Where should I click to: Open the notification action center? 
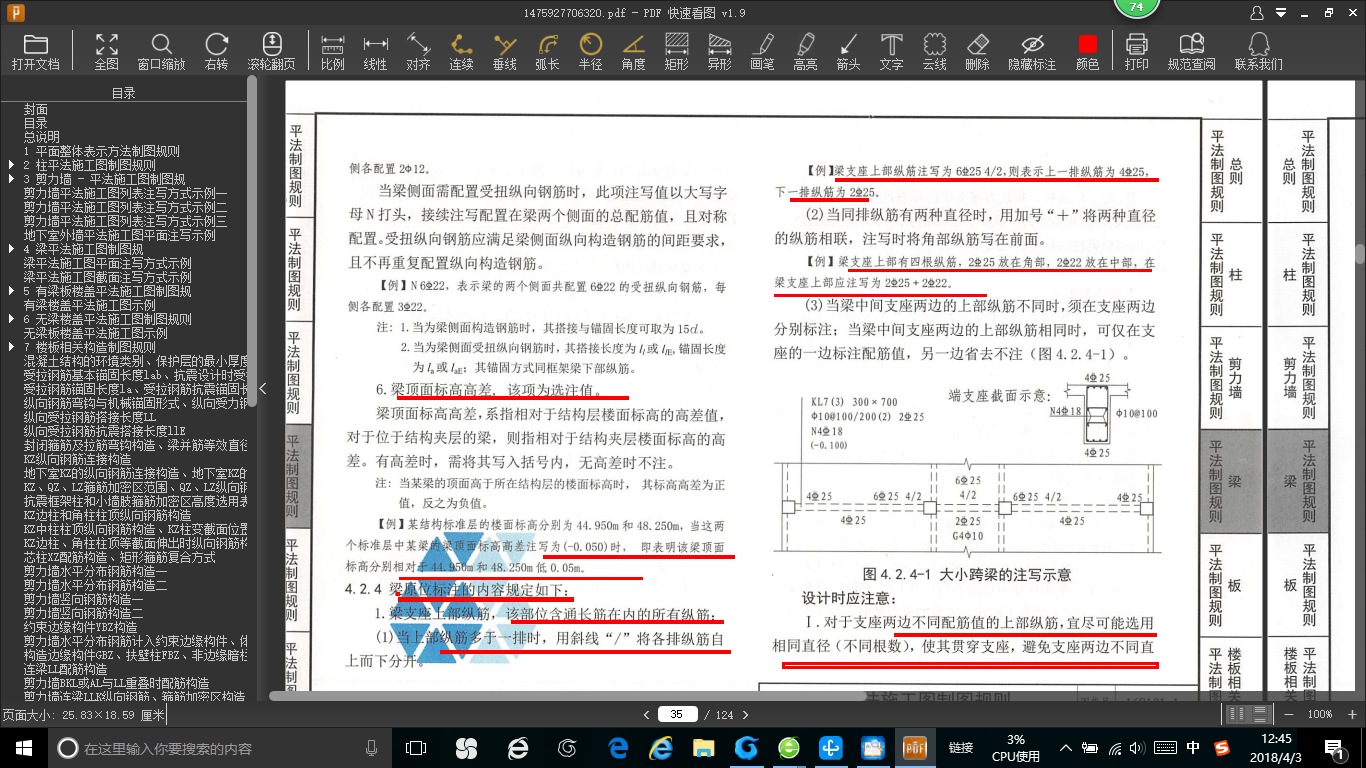click(1334, 747)
